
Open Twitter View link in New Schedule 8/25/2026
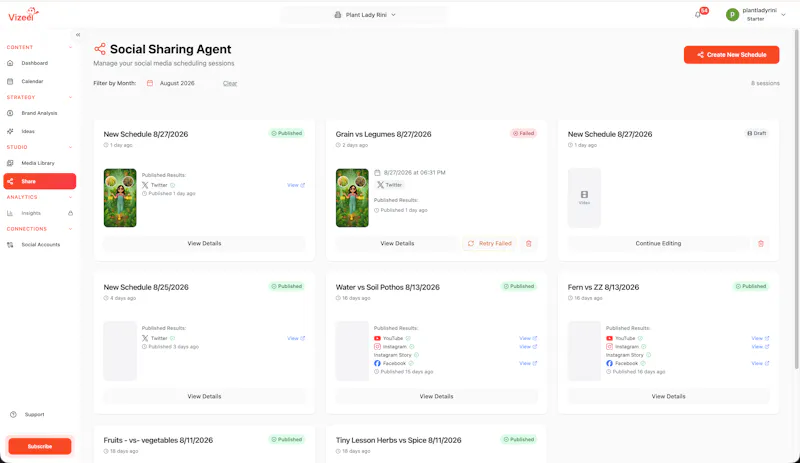(x=296, y=338)
